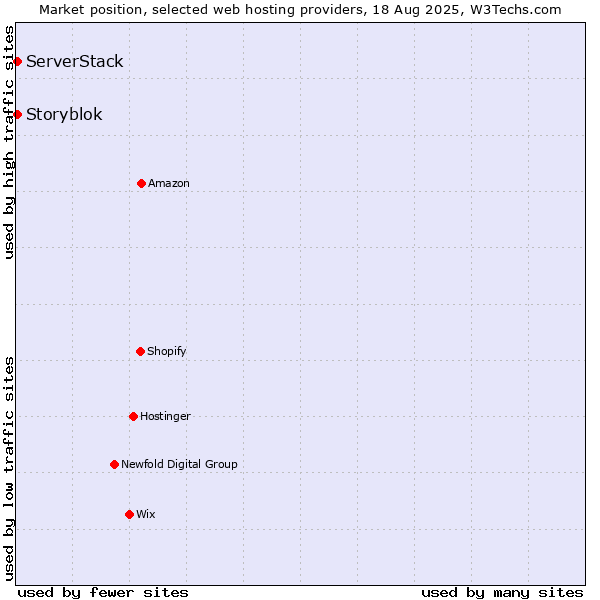This screenshot has height=600, width=600.
Task: Select the Hostinger label text
Action: 165,416
